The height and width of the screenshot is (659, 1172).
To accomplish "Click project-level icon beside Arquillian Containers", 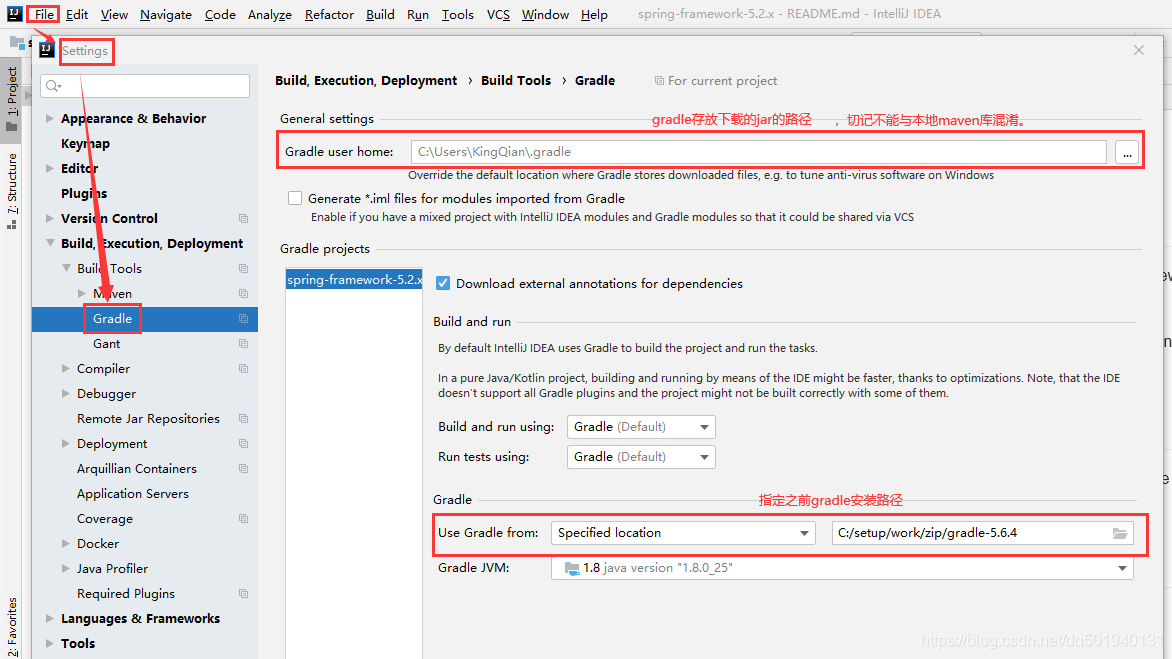I will (x=244, y=468).
